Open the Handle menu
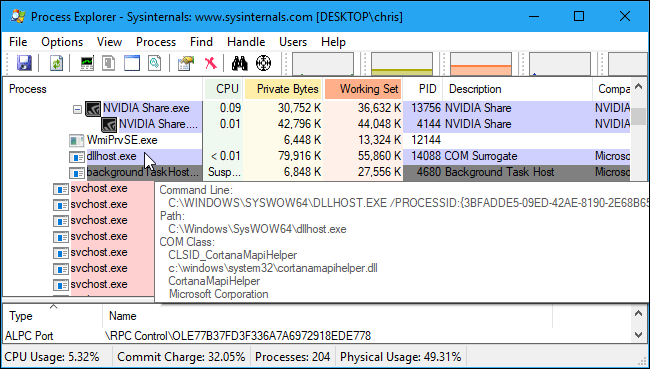The height and width of the screenshot is (369, 650). (246, 42)
